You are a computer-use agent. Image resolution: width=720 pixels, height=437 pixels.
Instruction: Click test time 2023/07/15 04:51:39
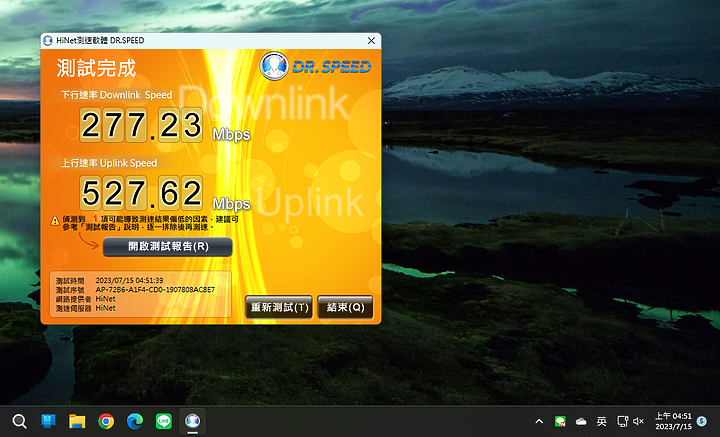click(129, 280)
